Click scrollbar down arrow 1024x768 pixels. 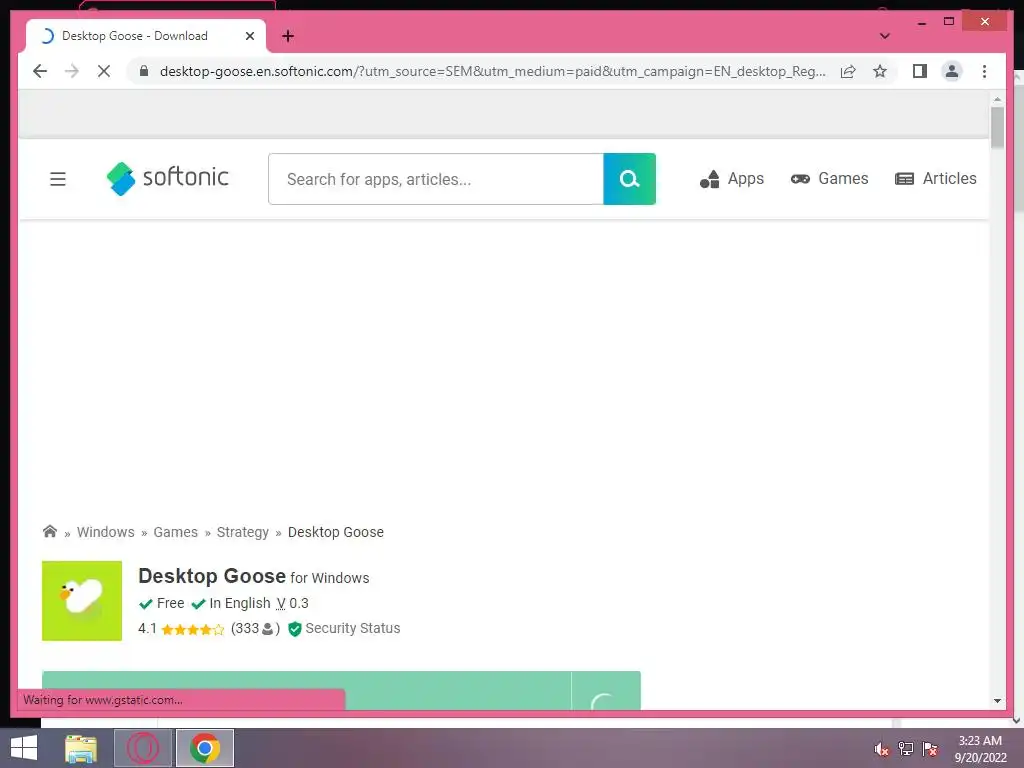pyautogui.click(x=997, y=701)
